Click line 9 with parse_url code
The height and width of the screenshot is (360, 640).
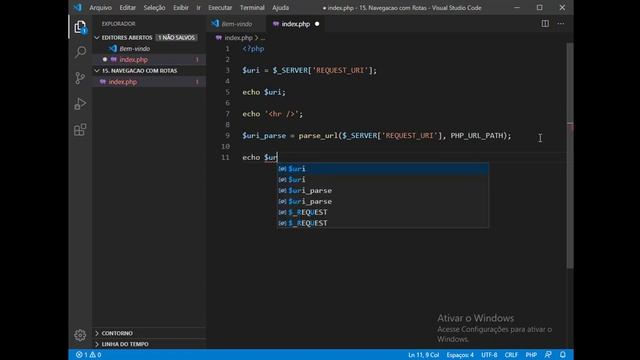pyautogui.click(x=376, y=136)
